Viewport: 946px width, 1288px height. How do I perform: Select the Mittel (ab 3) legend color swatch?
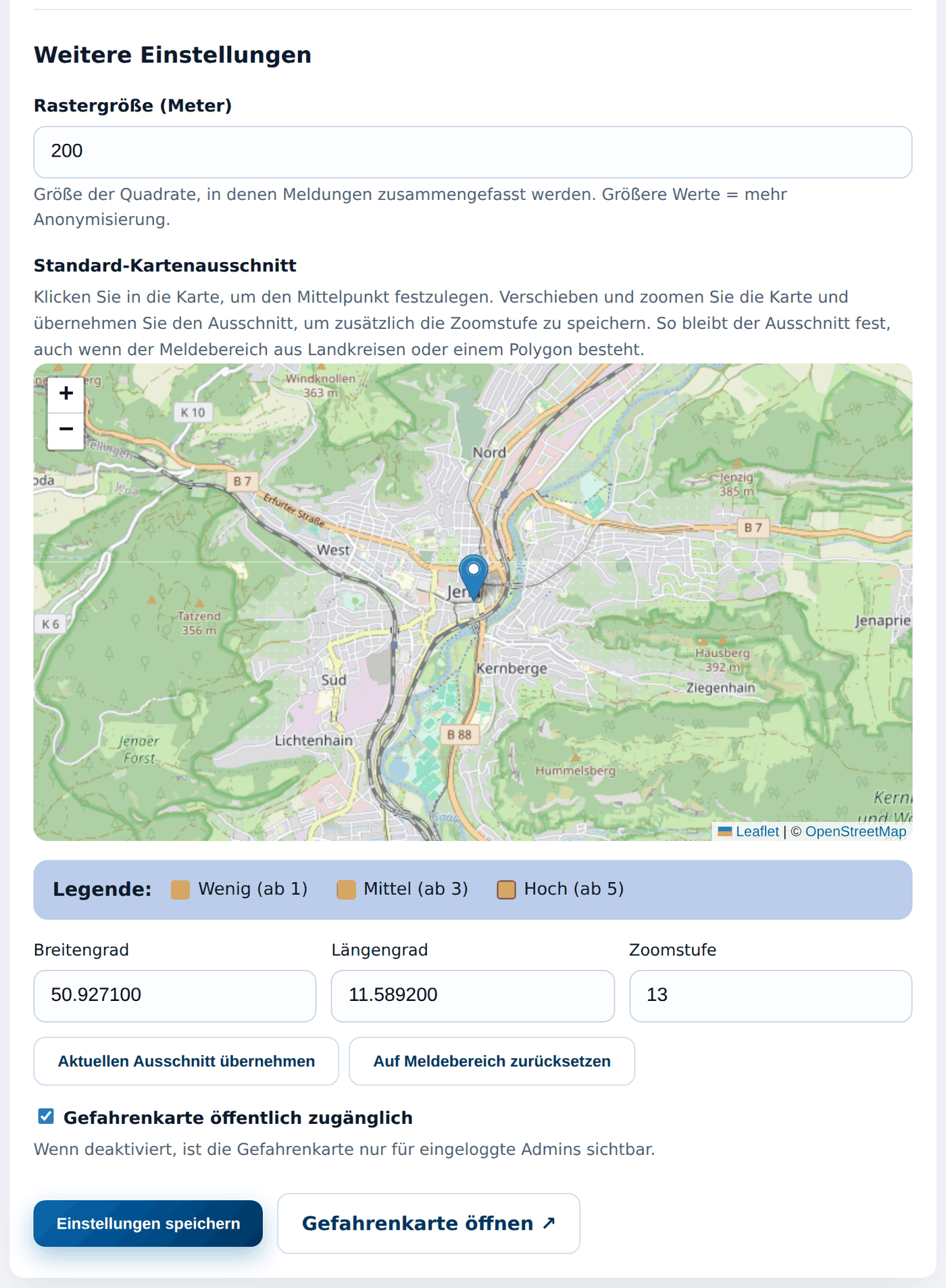click(346, 890)
